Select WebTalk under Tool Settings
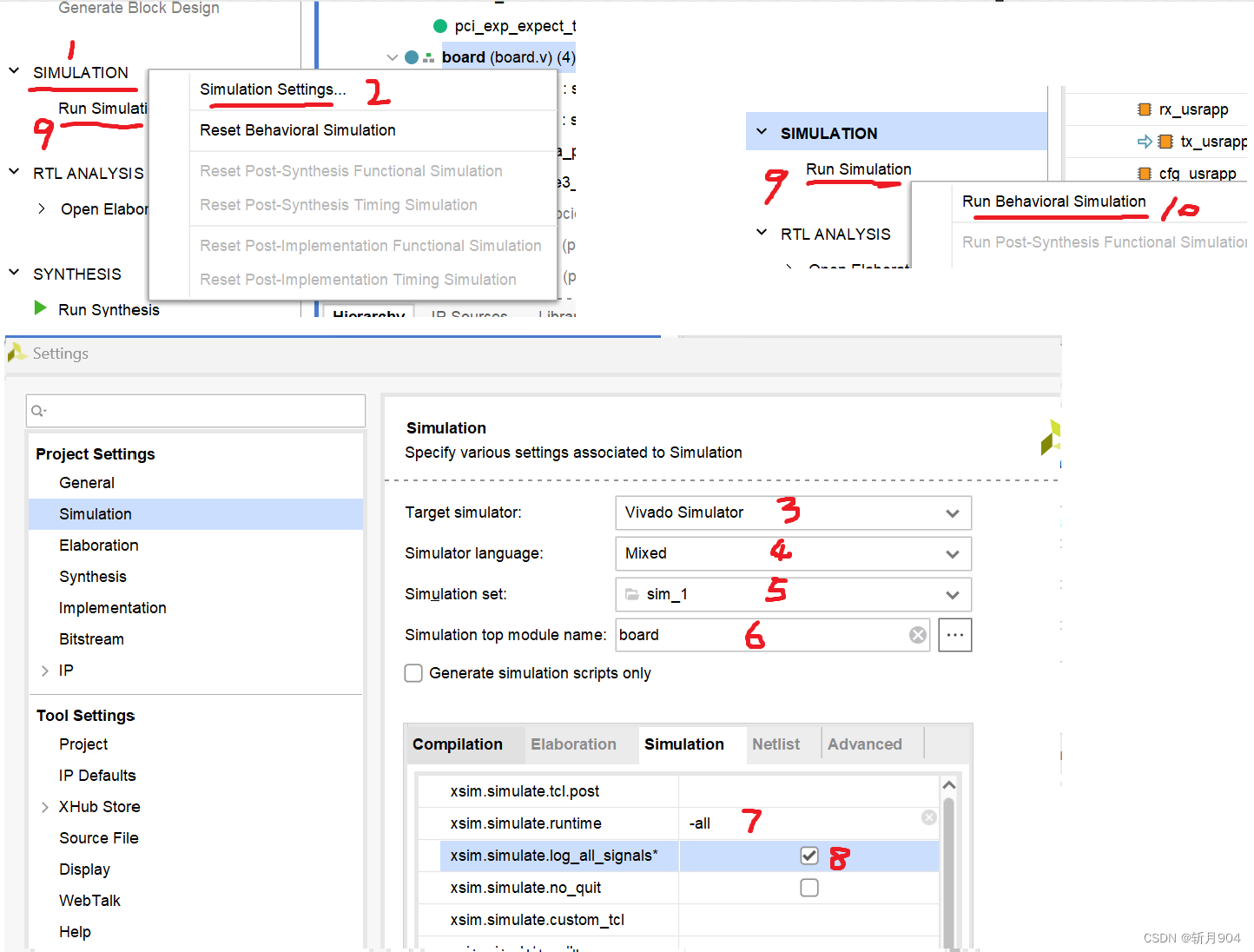Image resolution: width=1254 pixels, height=952 pixels. [89, 901]
